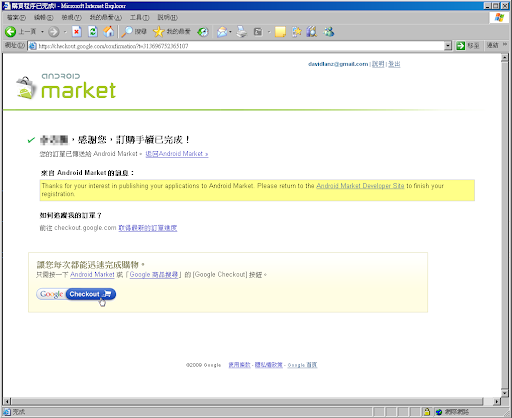Click the Search magnifier toolbar button

click(x=134, y=32)
